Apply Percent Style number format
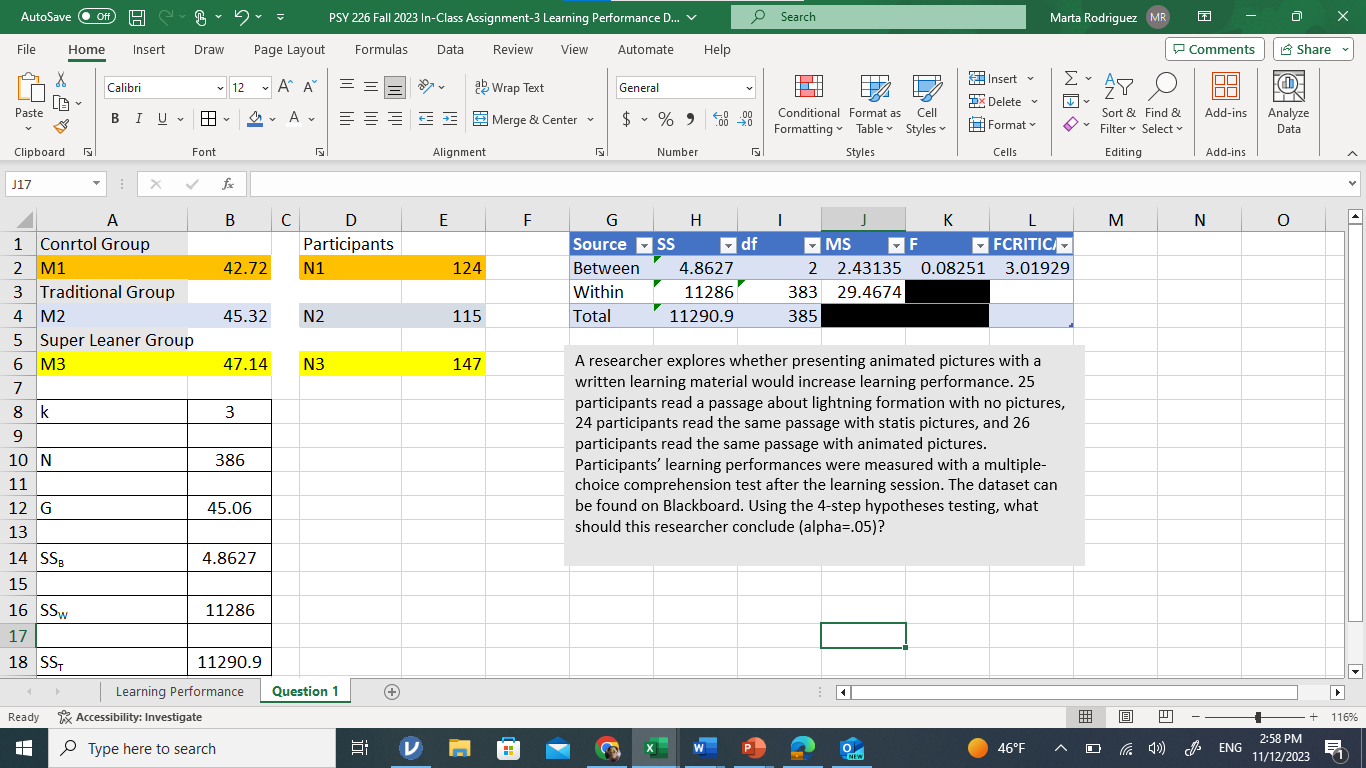 (664, 118)
